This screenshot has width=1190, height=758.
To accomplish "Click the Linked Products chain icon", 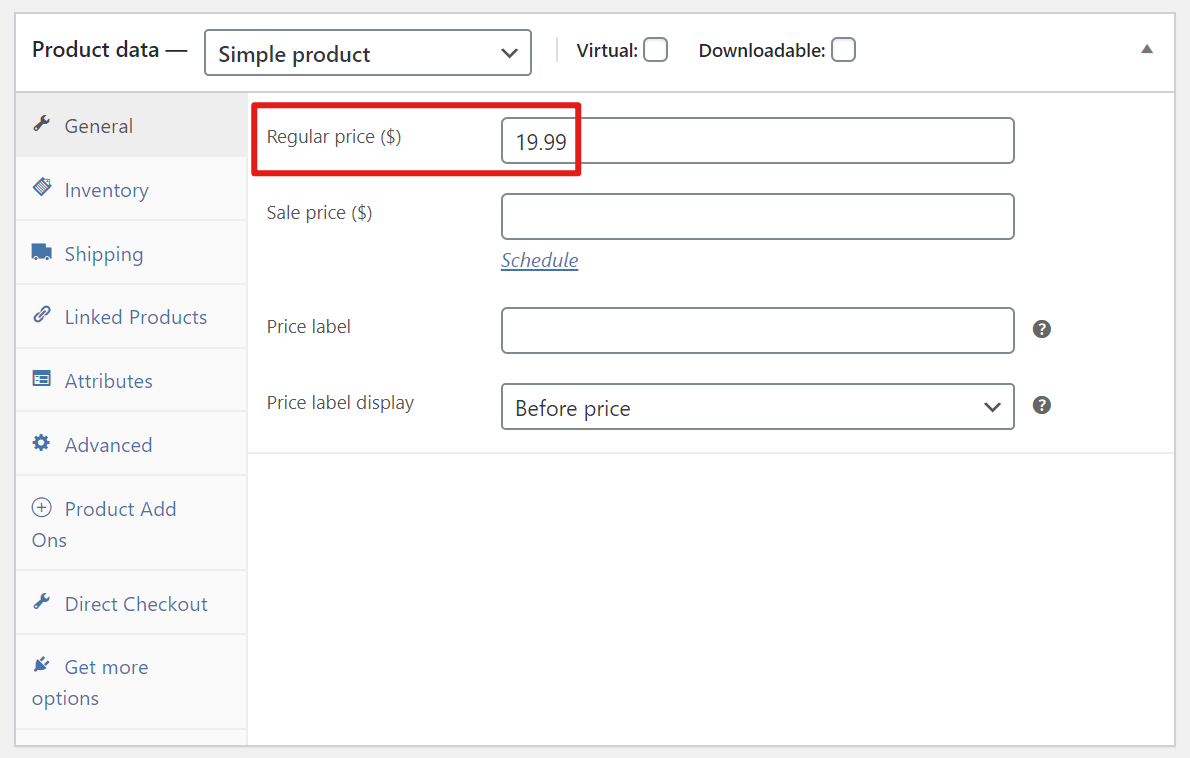I will click(x=42, y=314).
